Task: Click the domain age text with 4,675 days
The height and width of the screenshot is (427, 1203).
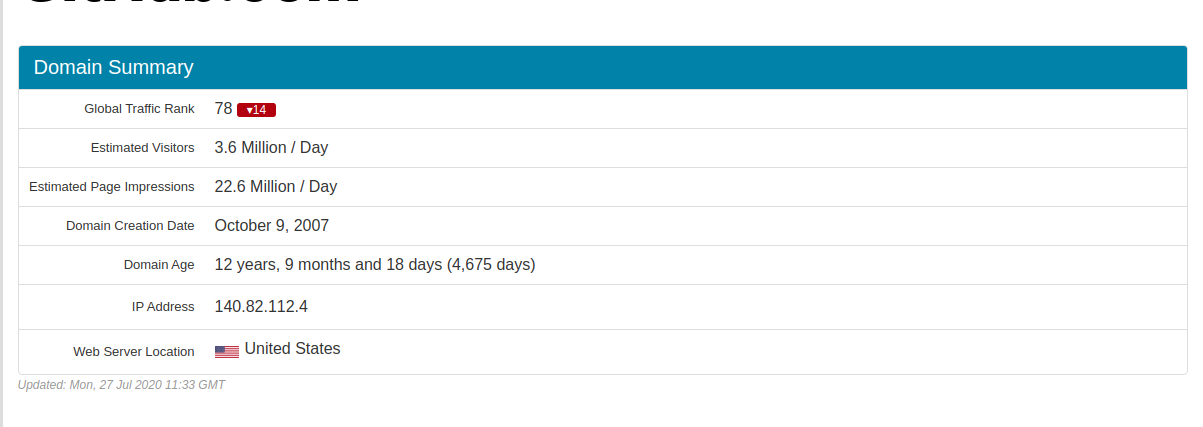Action: click(375, 264)
